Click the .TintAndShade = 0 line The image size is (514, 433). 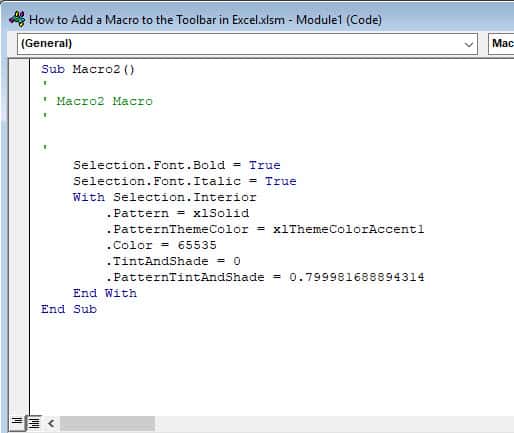[x=173, y=261]
